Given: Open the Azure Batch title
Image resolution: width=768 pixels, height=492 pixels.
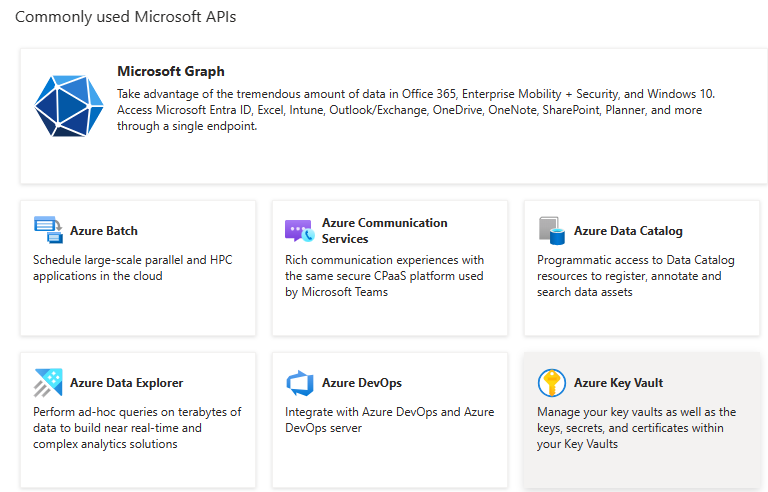Looking at the screenshot, I should click(104, 231).
